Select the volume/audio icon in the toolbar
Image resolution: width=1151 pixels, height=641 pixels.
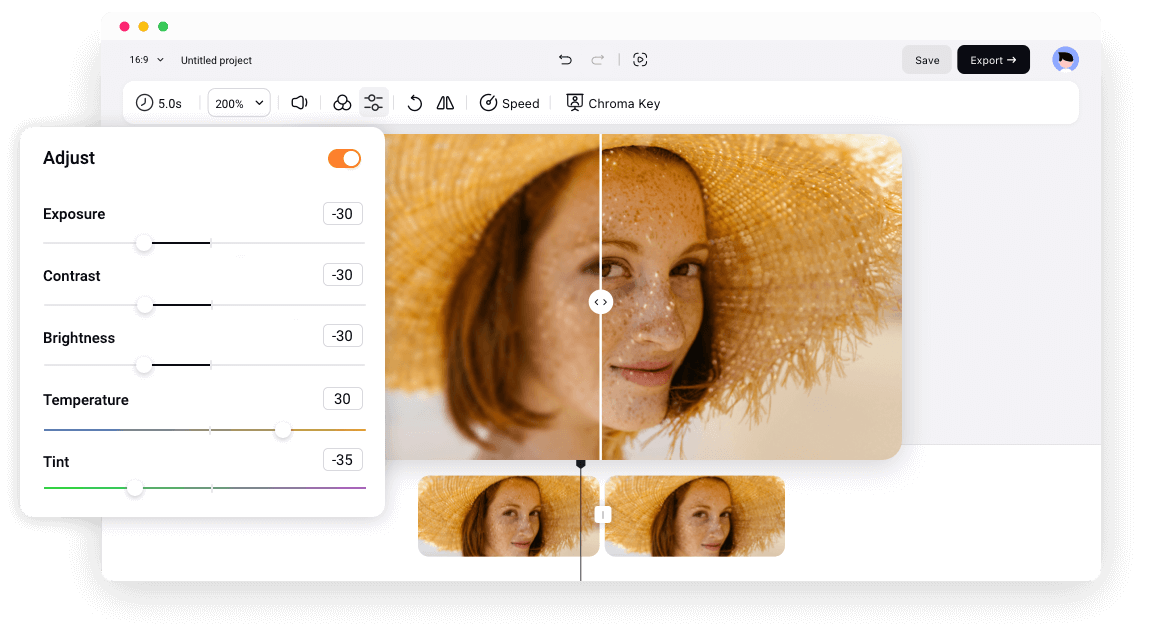[x=298, y=102]
